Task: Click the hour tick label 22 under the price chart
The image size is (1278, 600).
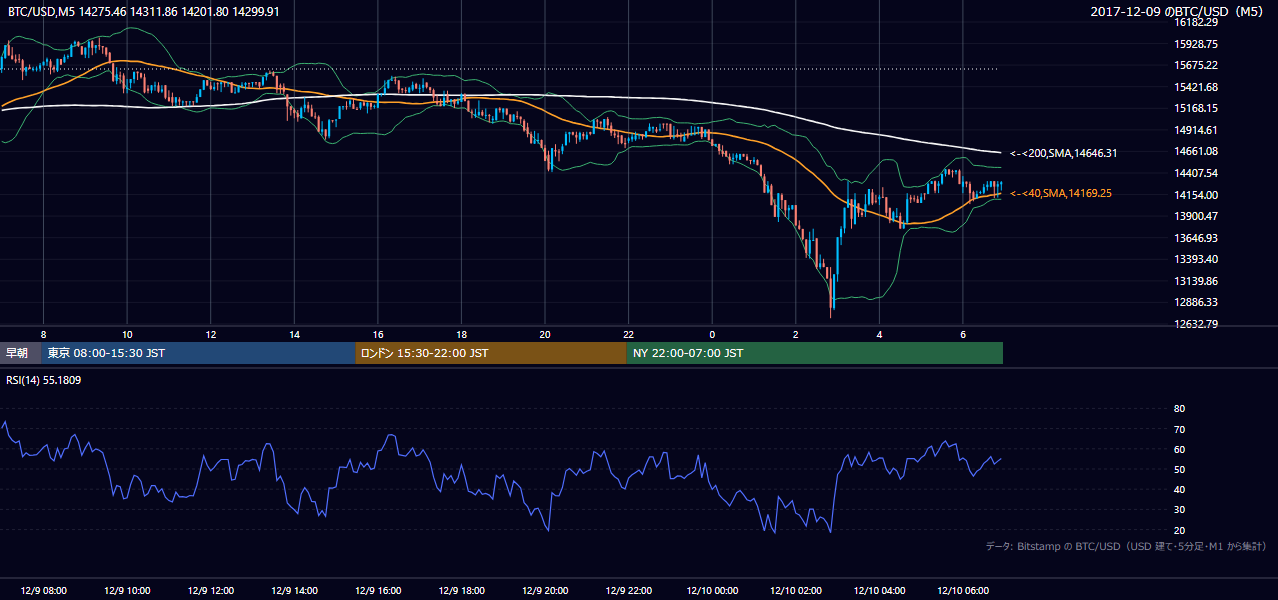Action: [628, 334]
